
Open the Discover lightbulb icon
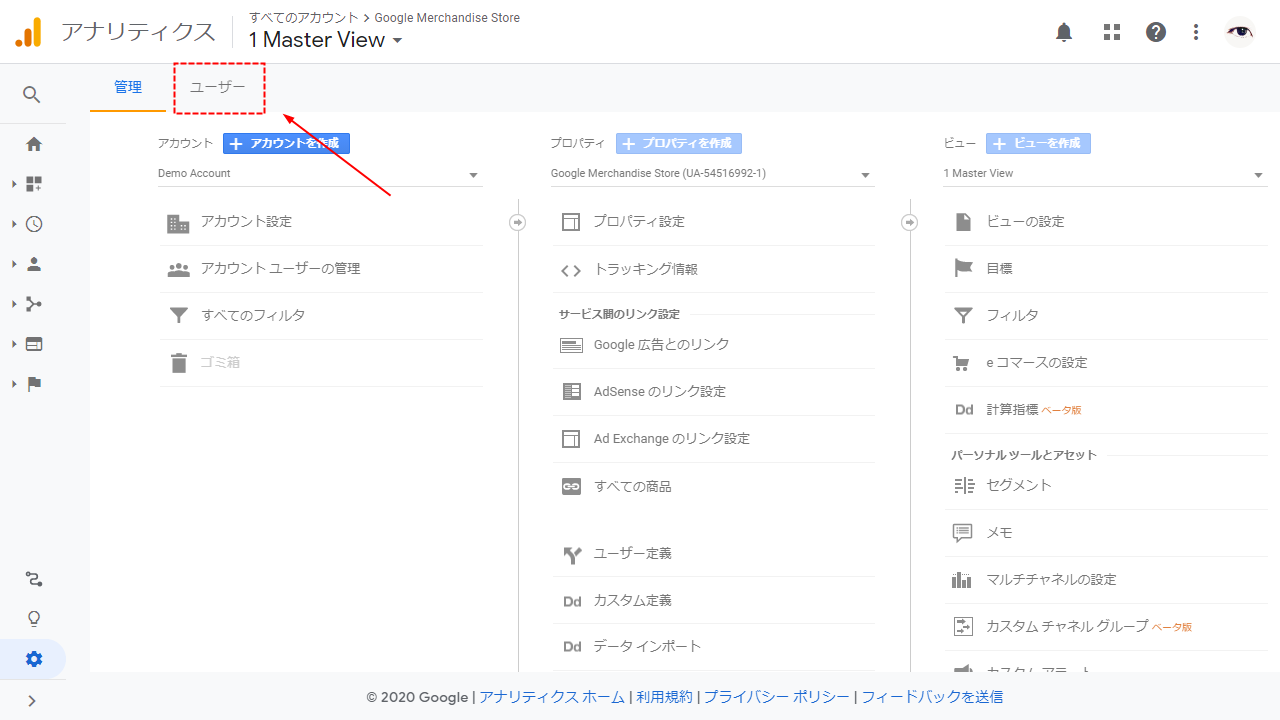(34, 619)
